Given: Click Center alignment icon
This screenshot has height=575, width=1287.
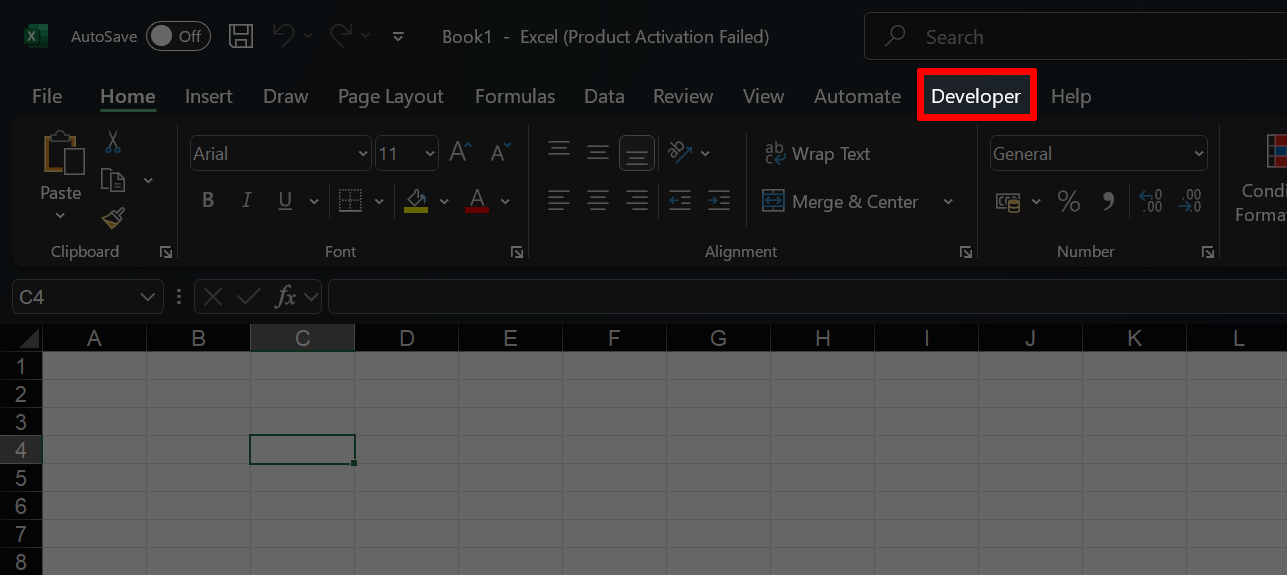Looking at the screenshot, I should coord(598,201).
